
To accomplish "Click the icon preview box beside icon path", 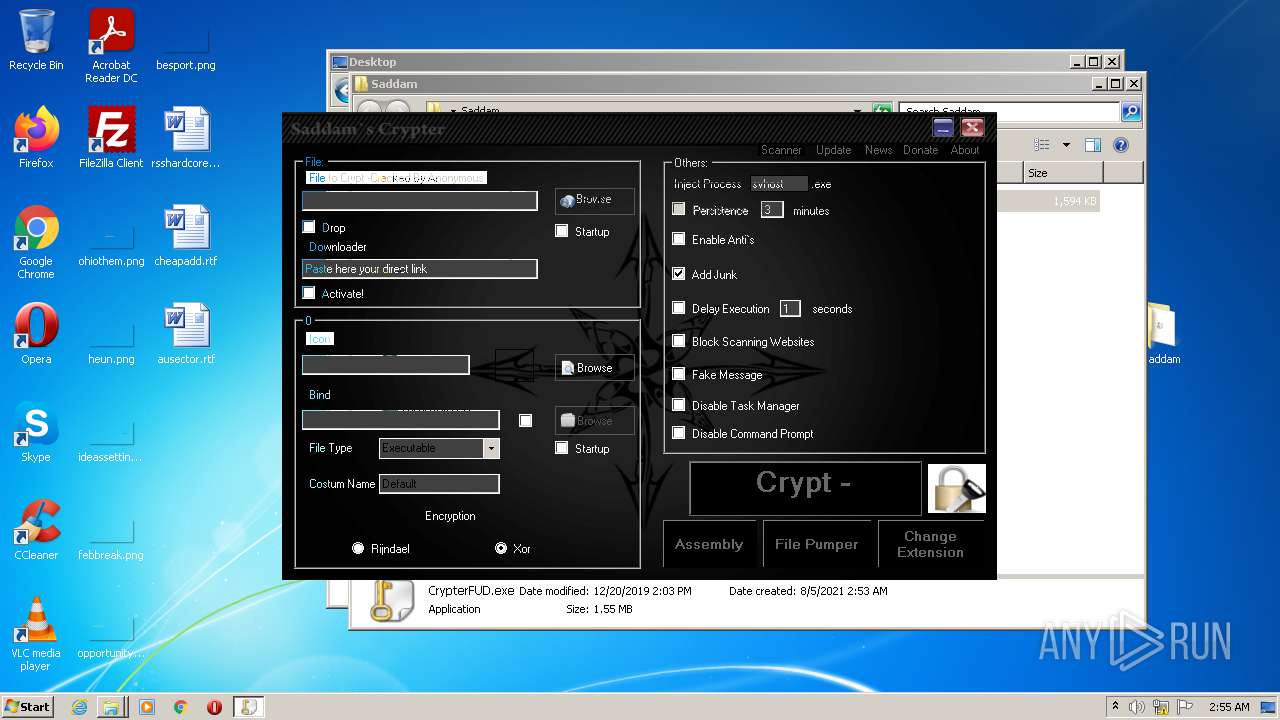I will (x=515, y=365).
